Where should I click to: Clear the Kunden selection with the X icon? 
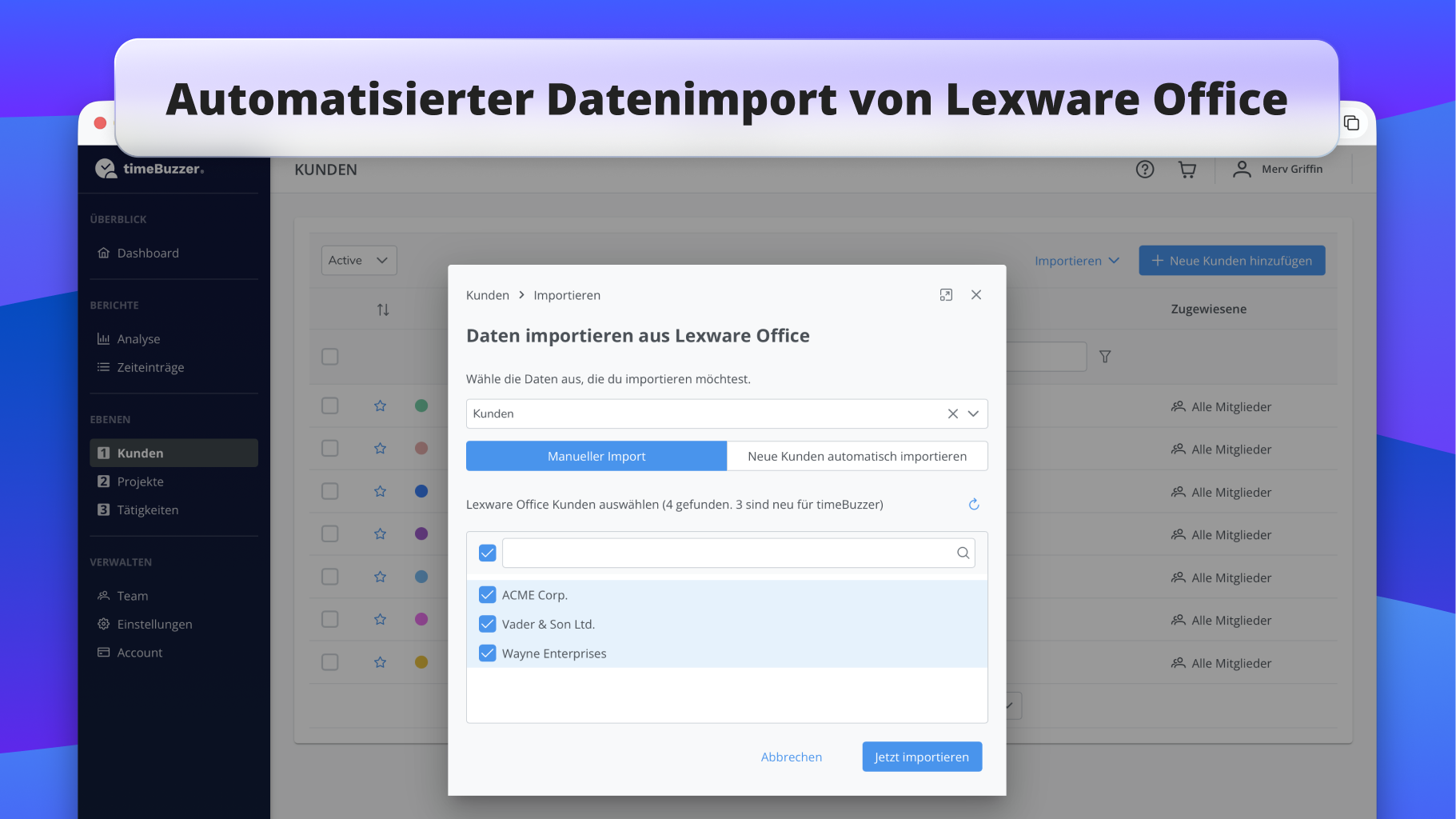coord(952,413)
